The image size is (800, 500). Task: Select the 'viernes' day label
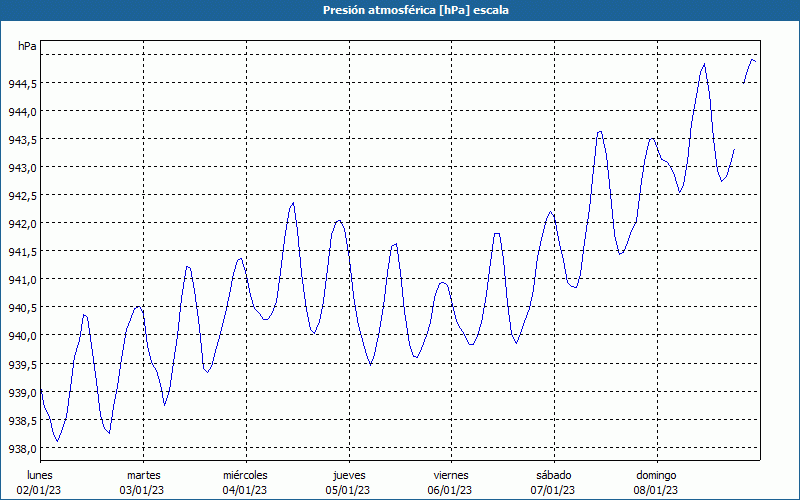pos(451,475)
